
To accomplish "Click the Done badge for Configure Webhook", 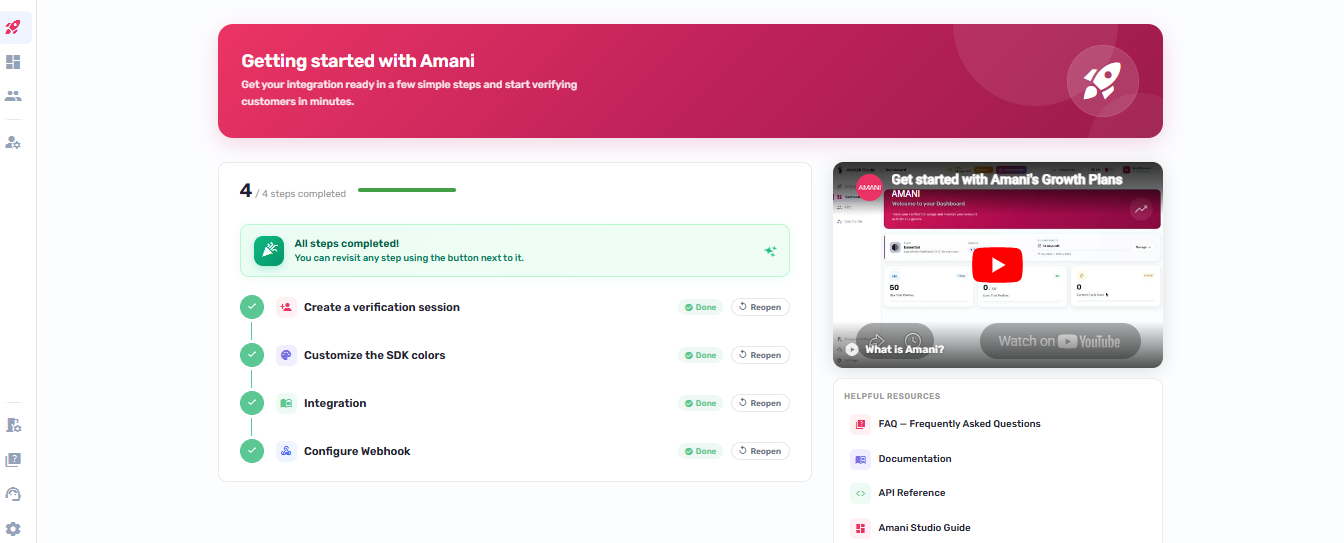I will point(700,451).
